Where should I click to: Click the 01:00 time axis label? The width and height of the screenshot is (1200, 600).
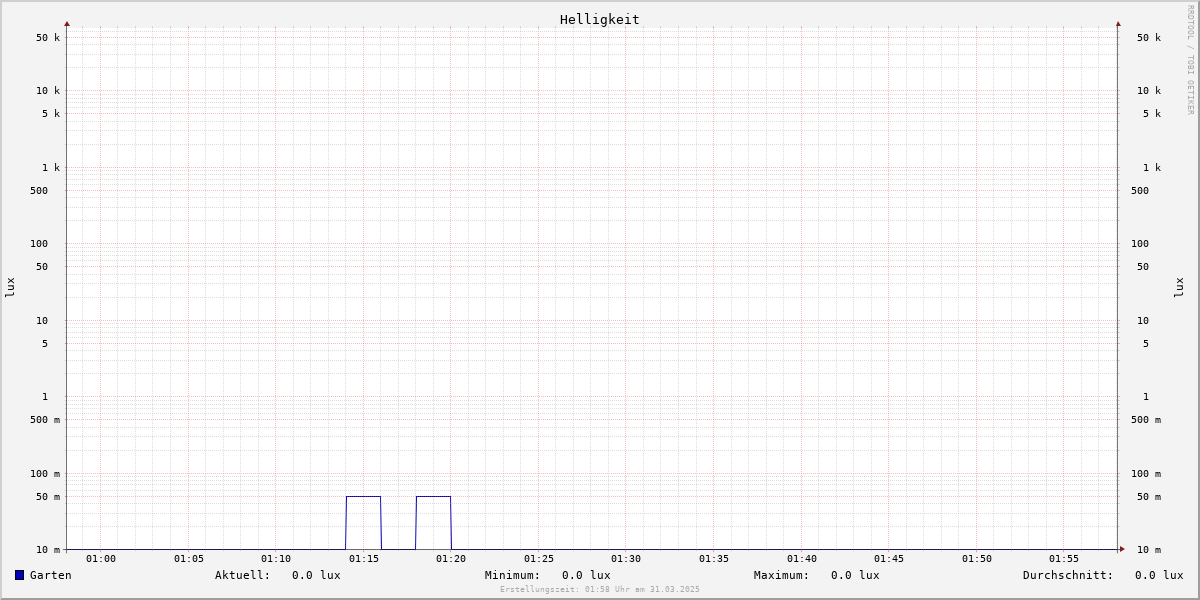click(x=101, y=559)
